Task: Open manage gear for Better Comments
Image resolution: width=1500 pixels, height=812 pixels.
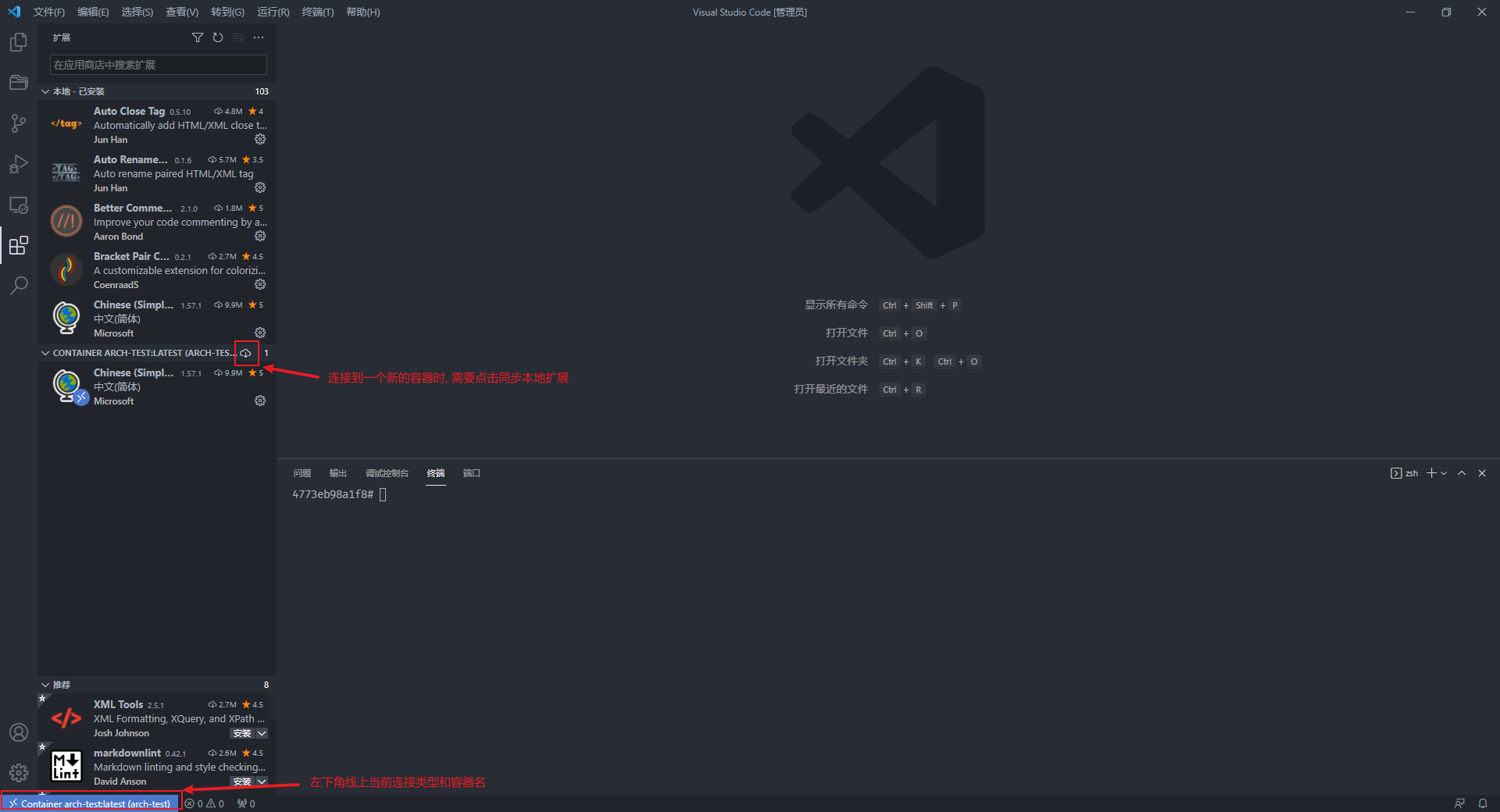Action: (x=260, y=236)
